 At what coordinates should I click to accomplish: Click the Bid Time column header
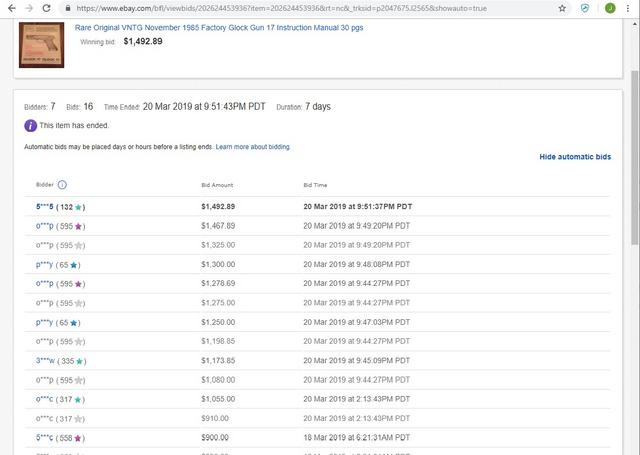(315, 185)
